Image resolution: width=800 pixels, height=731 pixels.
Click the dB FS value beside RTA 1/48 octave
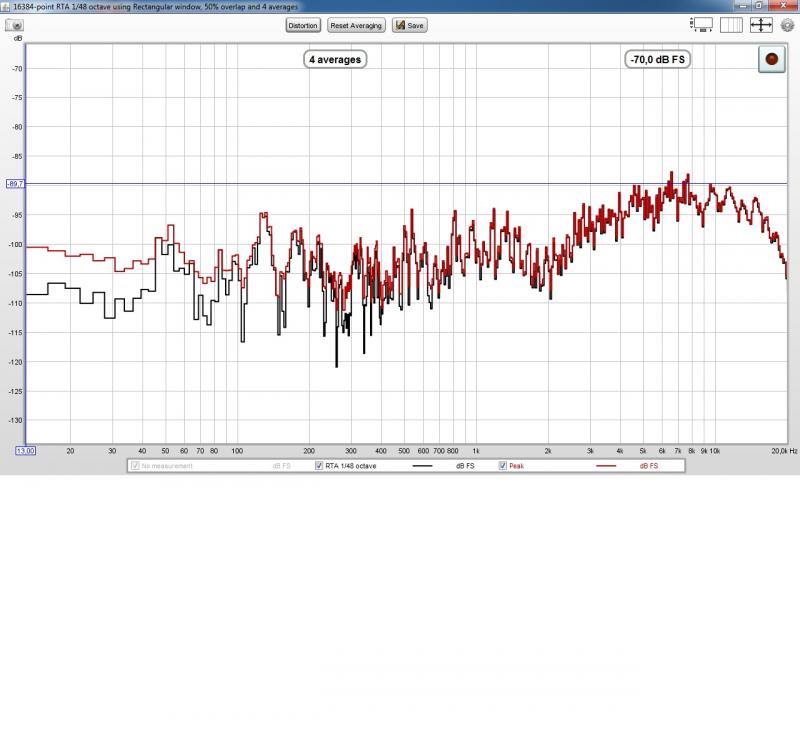pyautogui.click(x=465, y=466)
